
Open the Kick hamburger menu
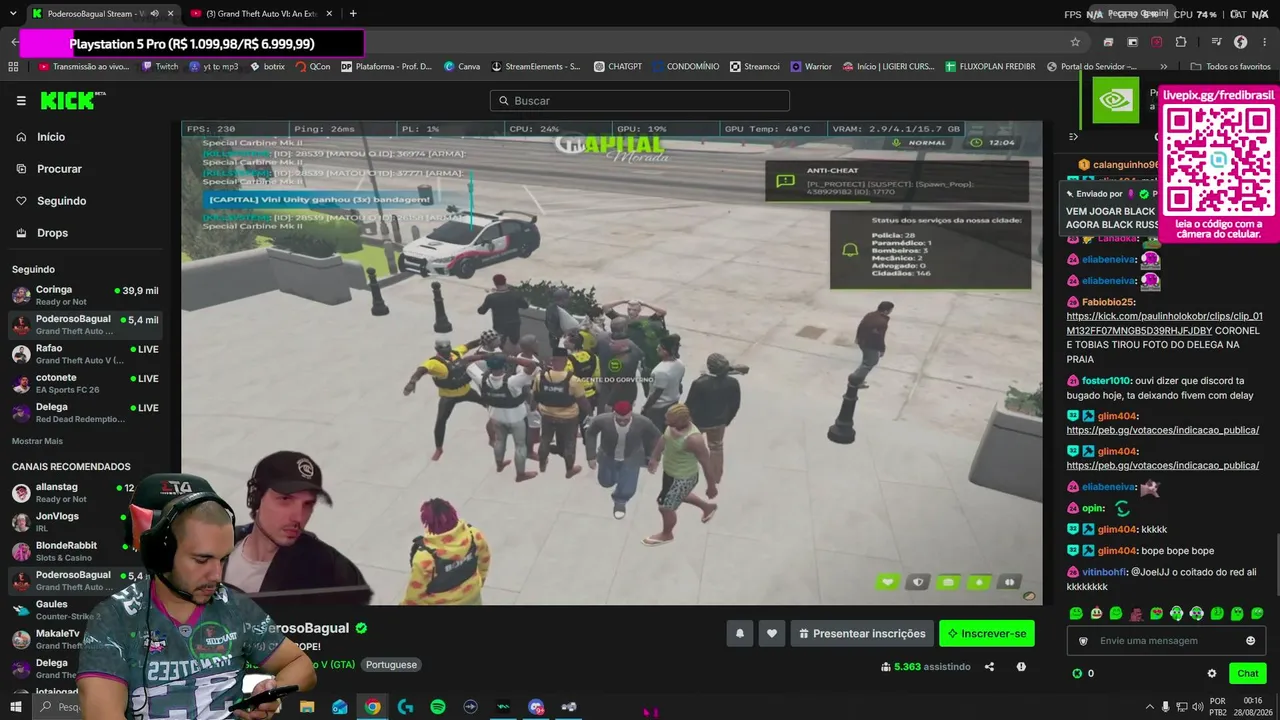(x=21, y=101)
